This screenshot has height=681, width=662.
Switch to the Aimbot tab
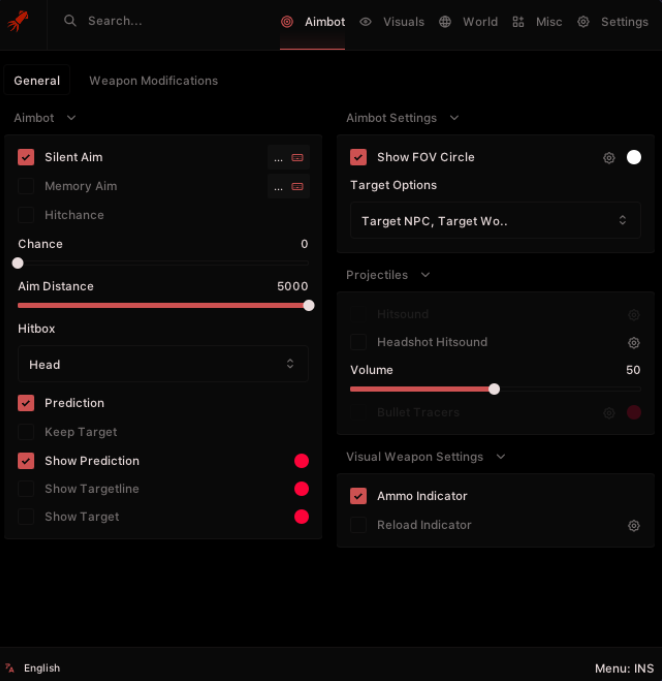pyautogui.click(x=313, y=22)
